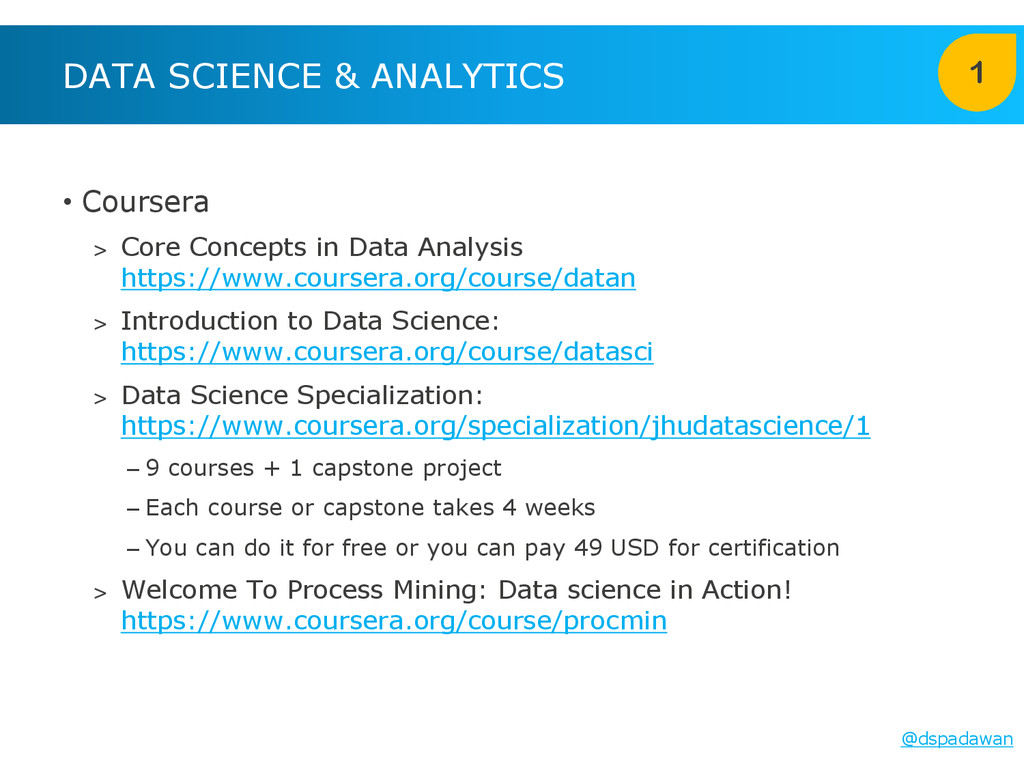Click the round bullet before Coursera
This screenshot has width=1024, height=768.
(66, 203)
